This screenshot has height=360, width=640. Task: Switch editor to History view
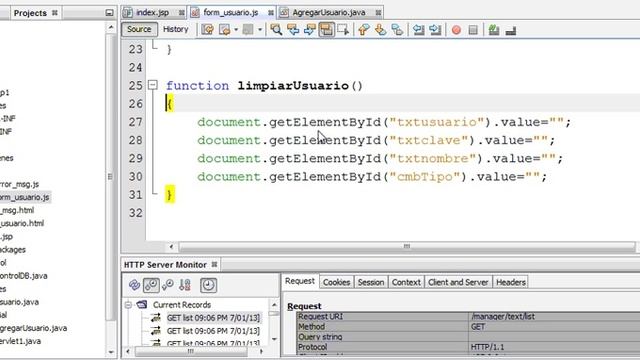coord(176,29)
